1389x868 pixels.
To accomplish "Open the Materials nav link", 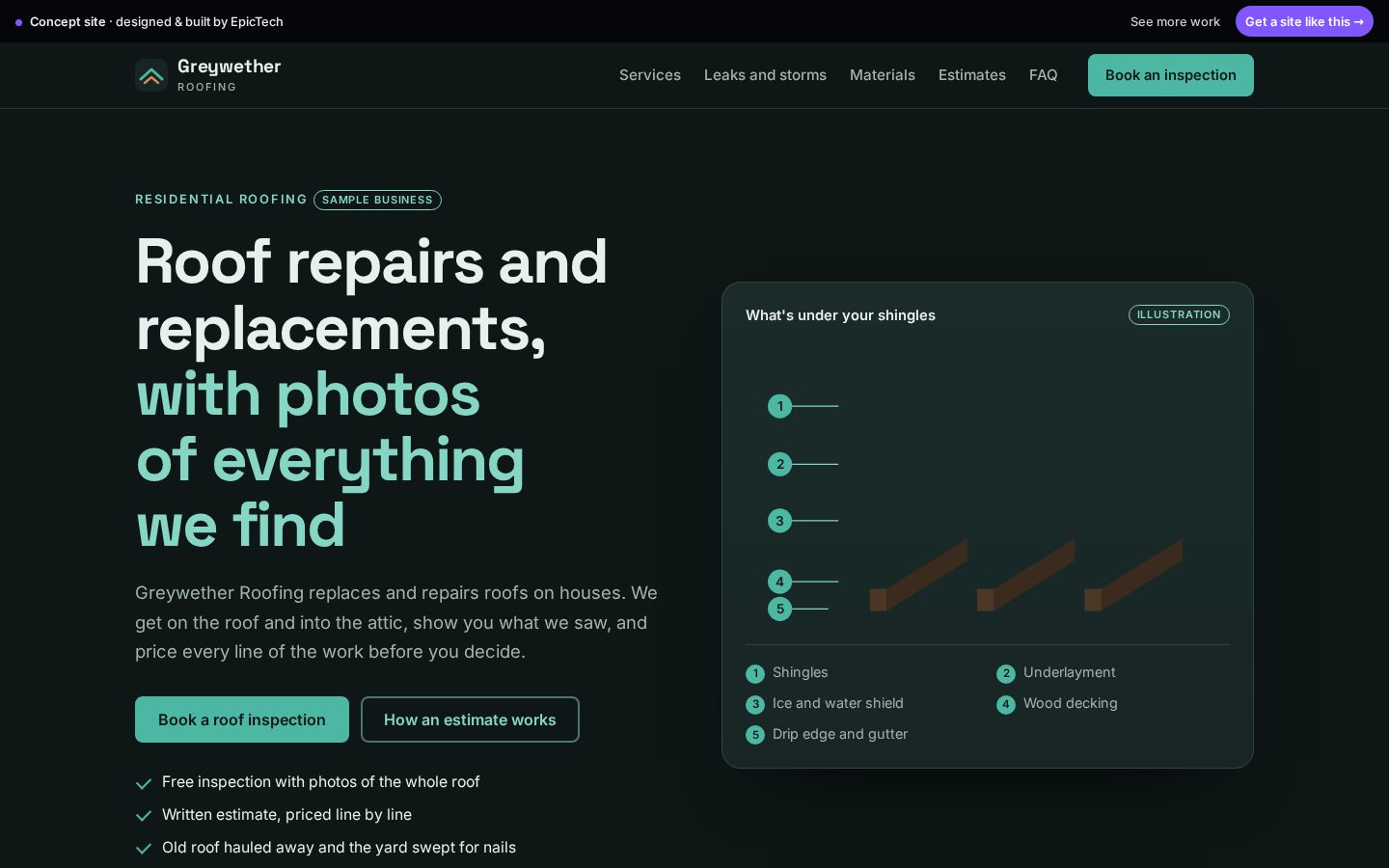I will pos(883,75).
